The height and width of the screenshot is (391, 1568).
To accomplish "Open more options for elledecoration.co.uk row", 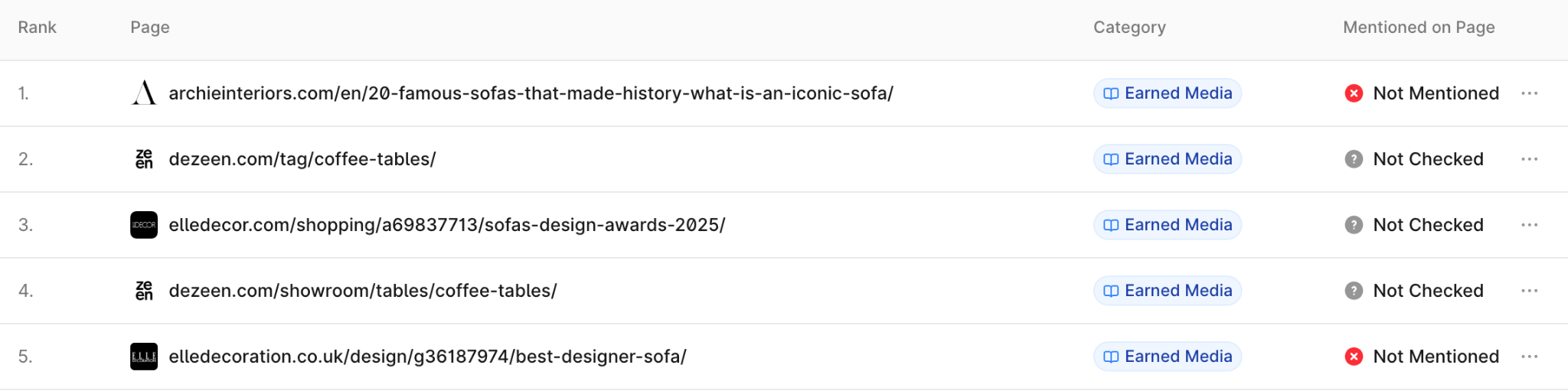I will click(1530, 357).
